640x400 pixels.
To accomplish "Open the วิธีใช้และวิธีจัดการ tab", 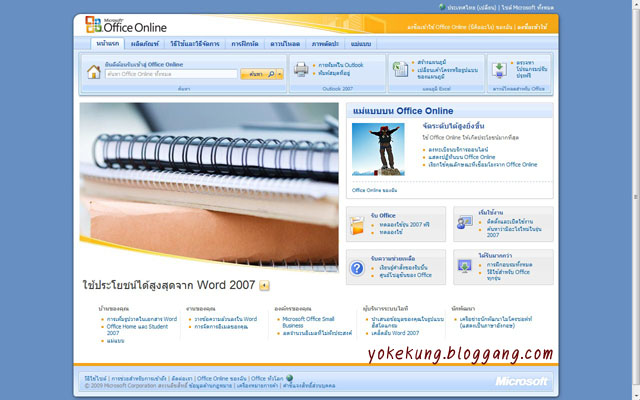I will tap(195, 44).
